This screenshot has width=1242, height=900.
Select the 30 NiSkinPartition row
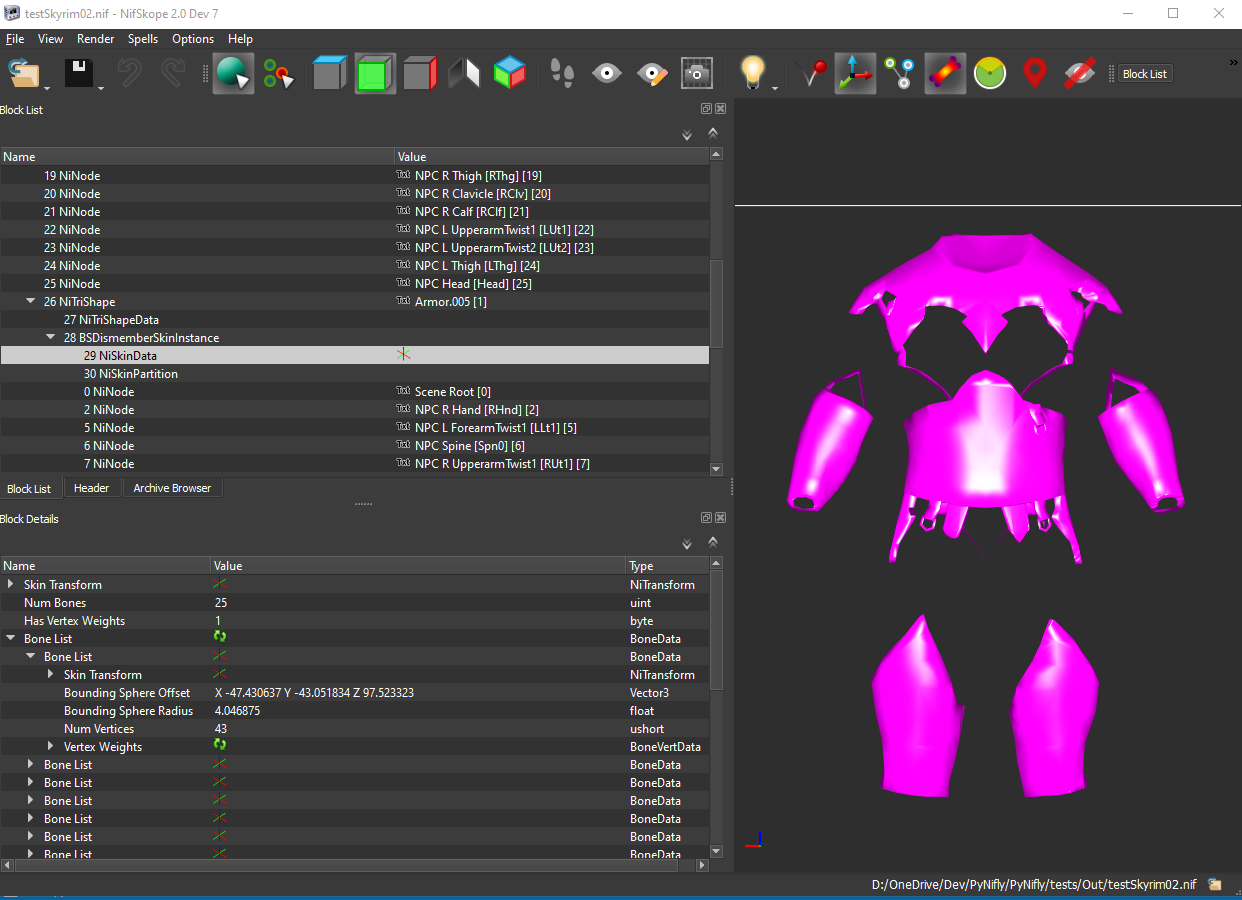coord(355,374)
